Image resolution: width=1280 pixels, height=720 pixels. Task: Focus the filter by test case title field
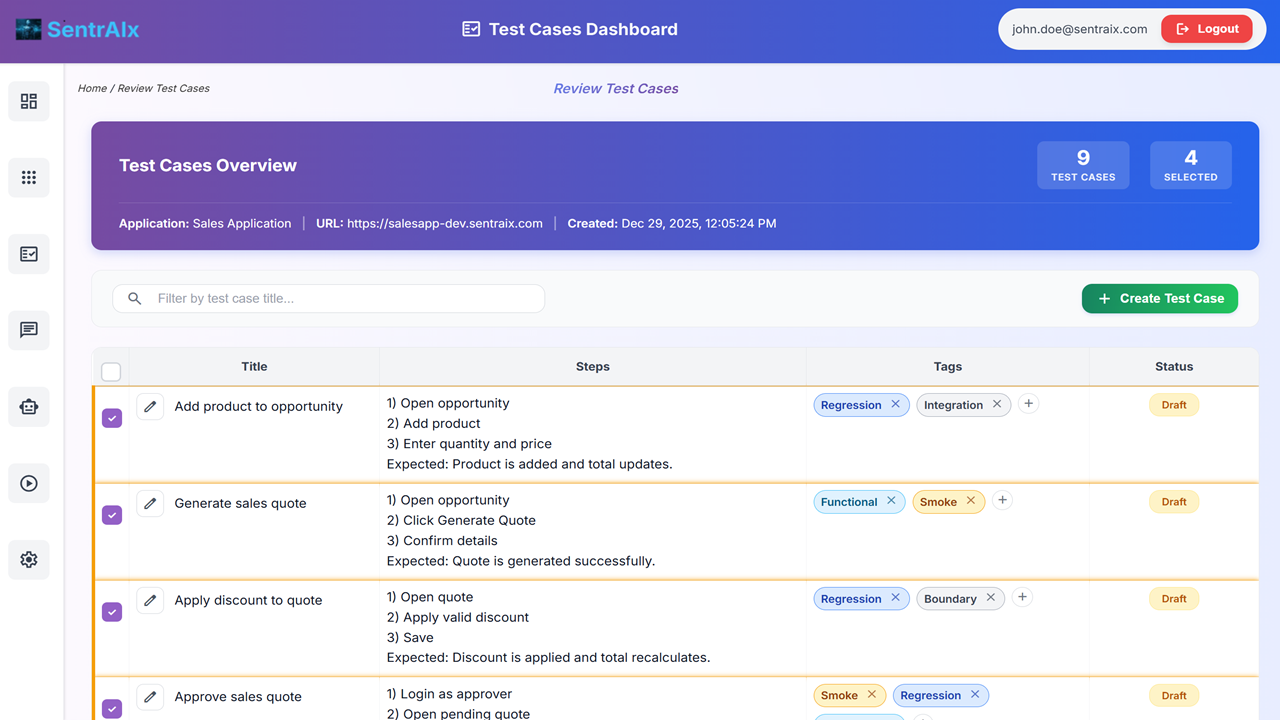(x=329, y=298)
